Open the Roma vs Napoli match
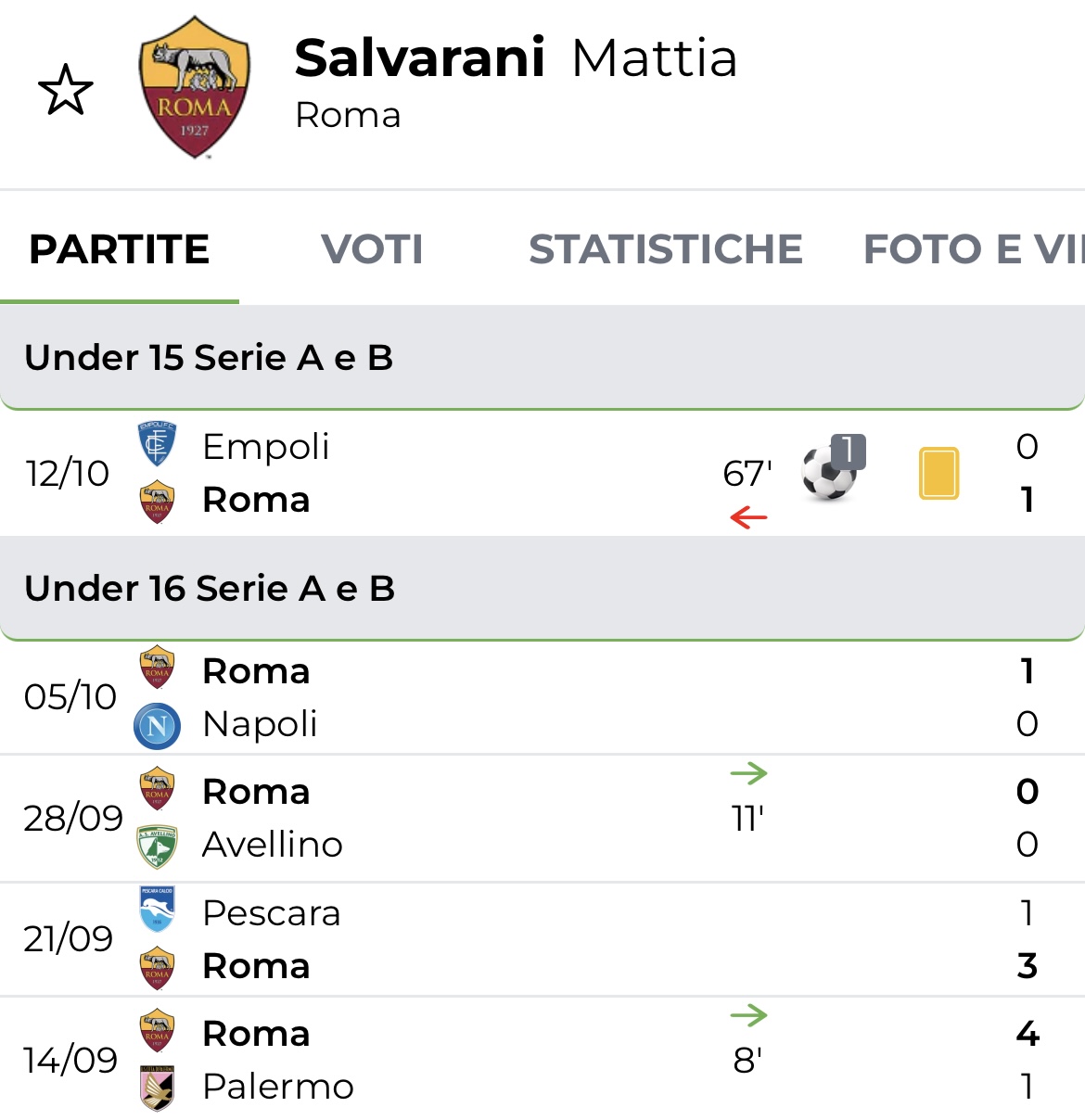Image resolution: width=1085 pixels, height=1120 pixels. [542, 697]
